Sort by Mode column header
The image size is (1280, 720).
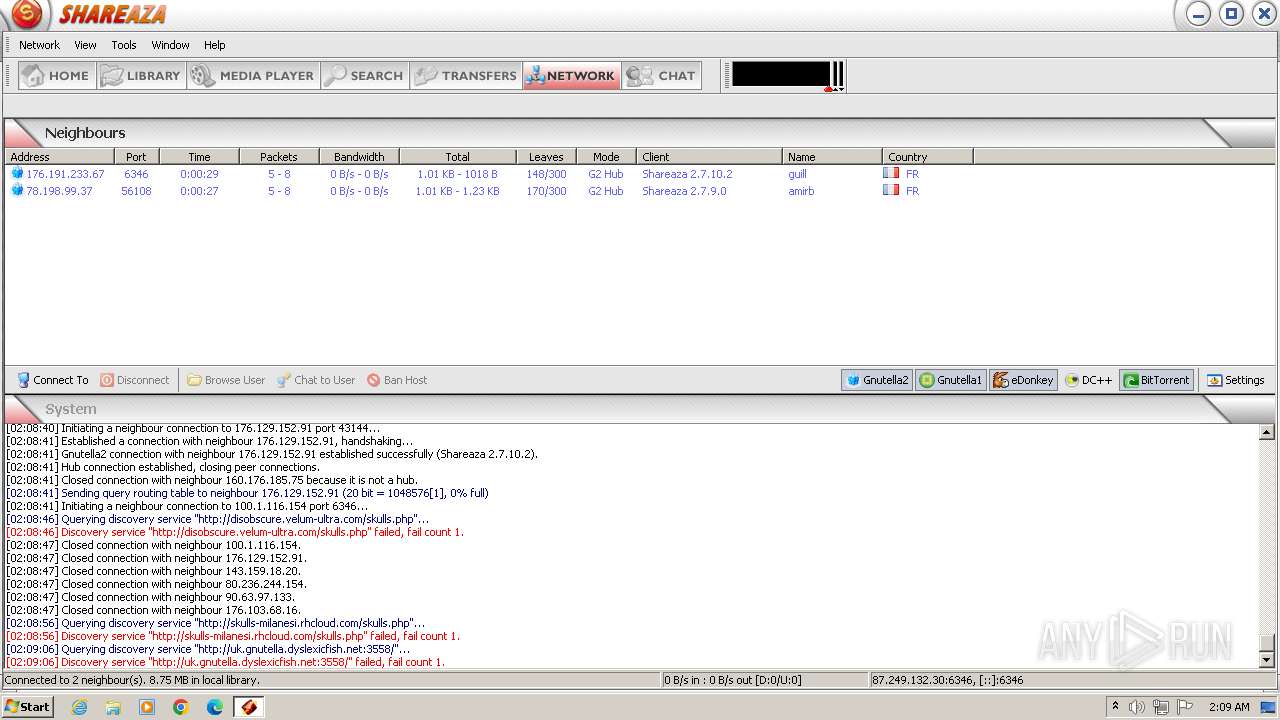pyautogui.click(x=606, y=157)
